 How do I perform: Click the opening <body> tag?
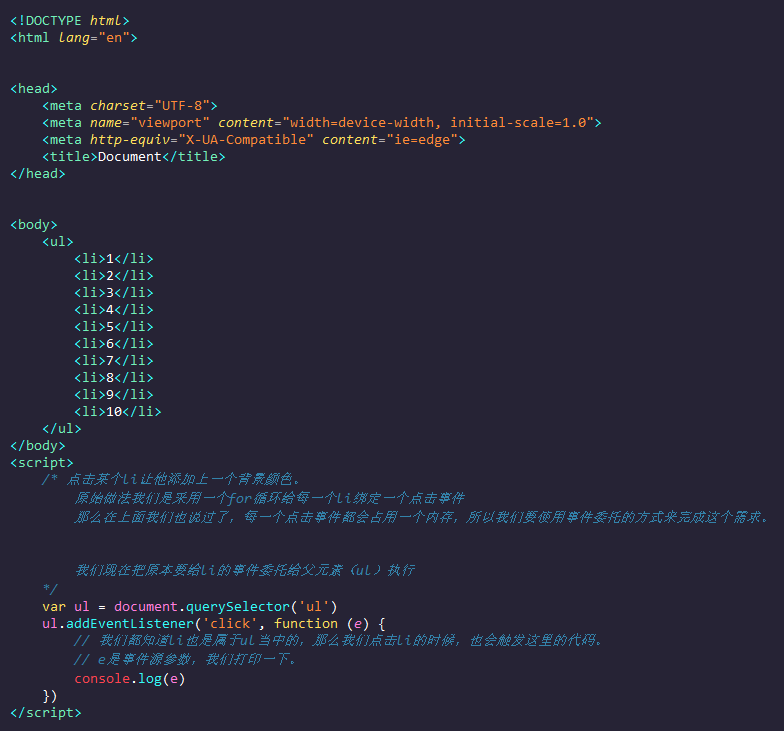(34, 224)
